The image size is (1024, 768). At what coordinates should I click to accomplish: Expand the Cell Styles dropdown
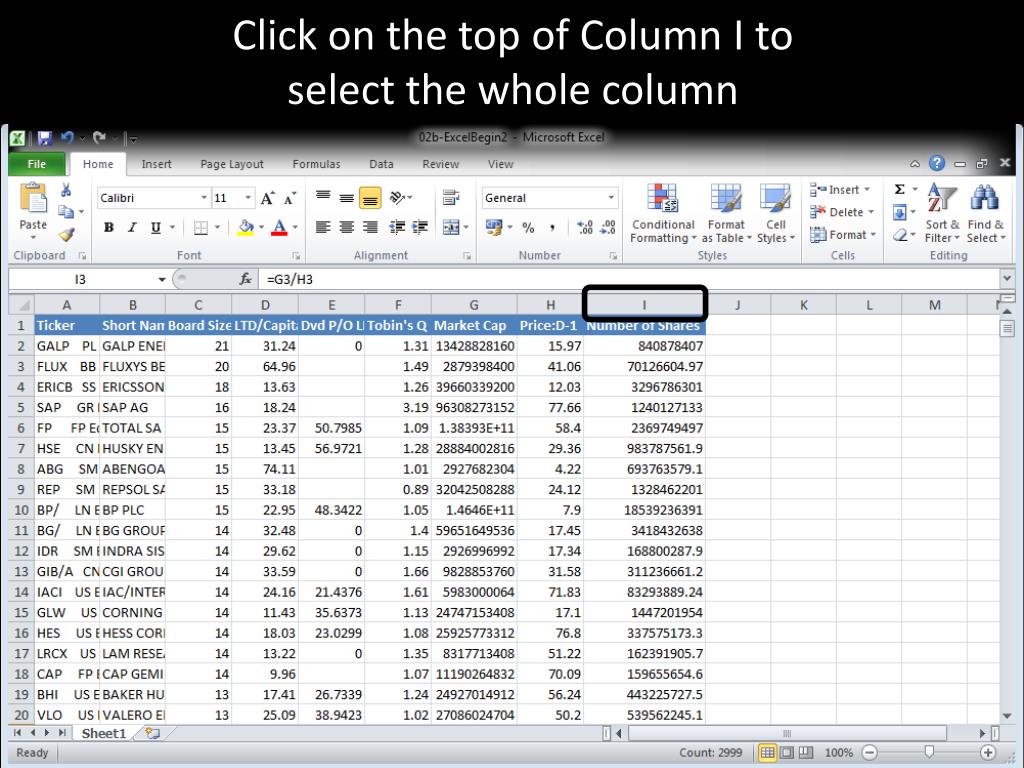pyautogui.click(x=775, y=213)
